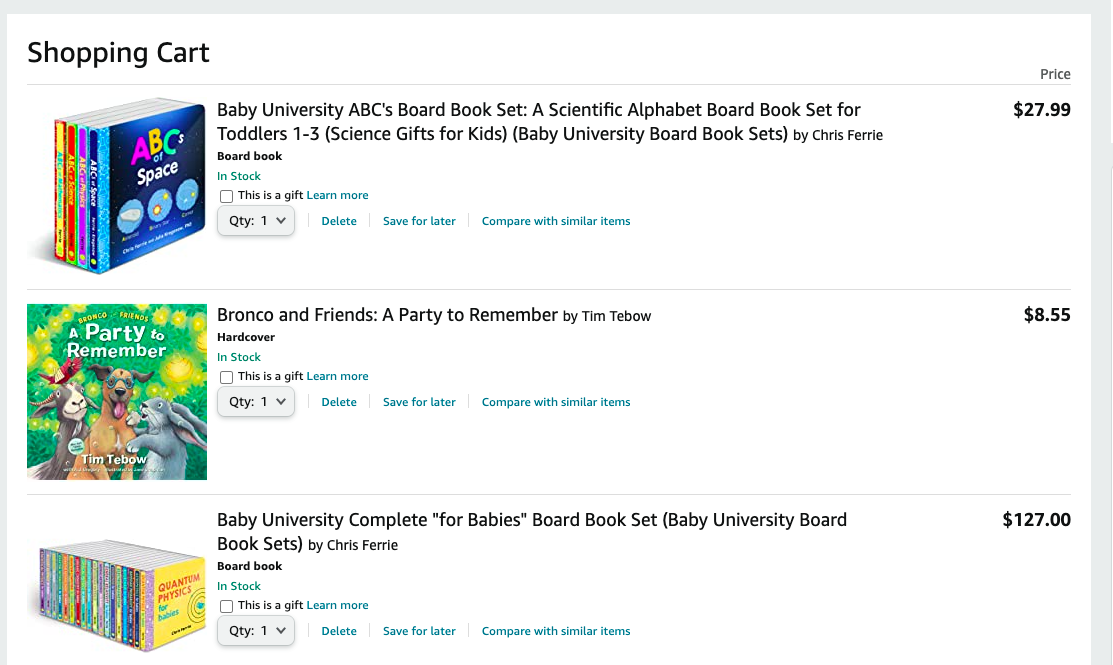Delete Baby University ABC's Board Book Set
Viewport: 1113px width, 665px height.
click(339, 221)
